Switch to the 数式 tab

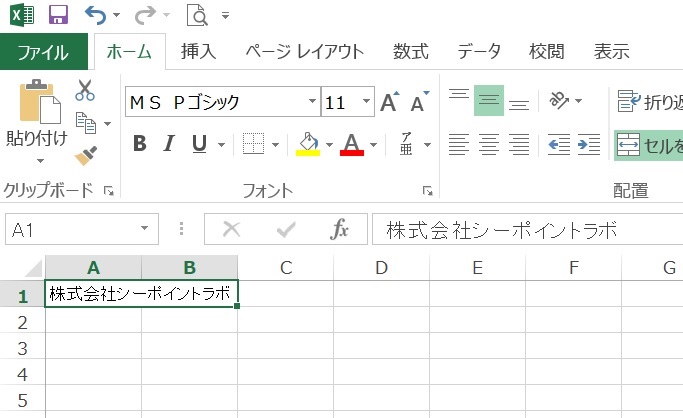410,52
